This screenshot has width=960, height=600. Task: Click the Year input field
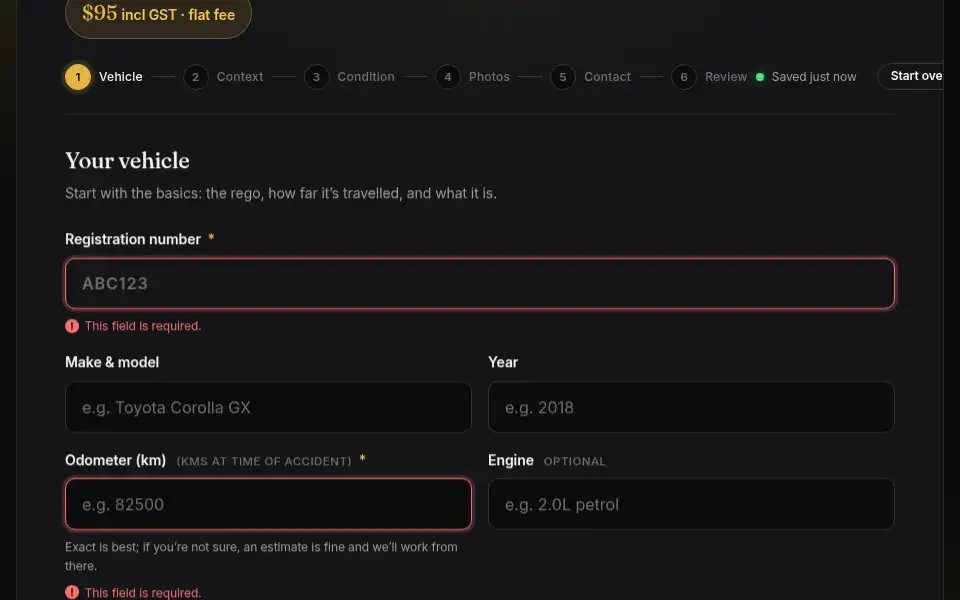tap(691, 407)
